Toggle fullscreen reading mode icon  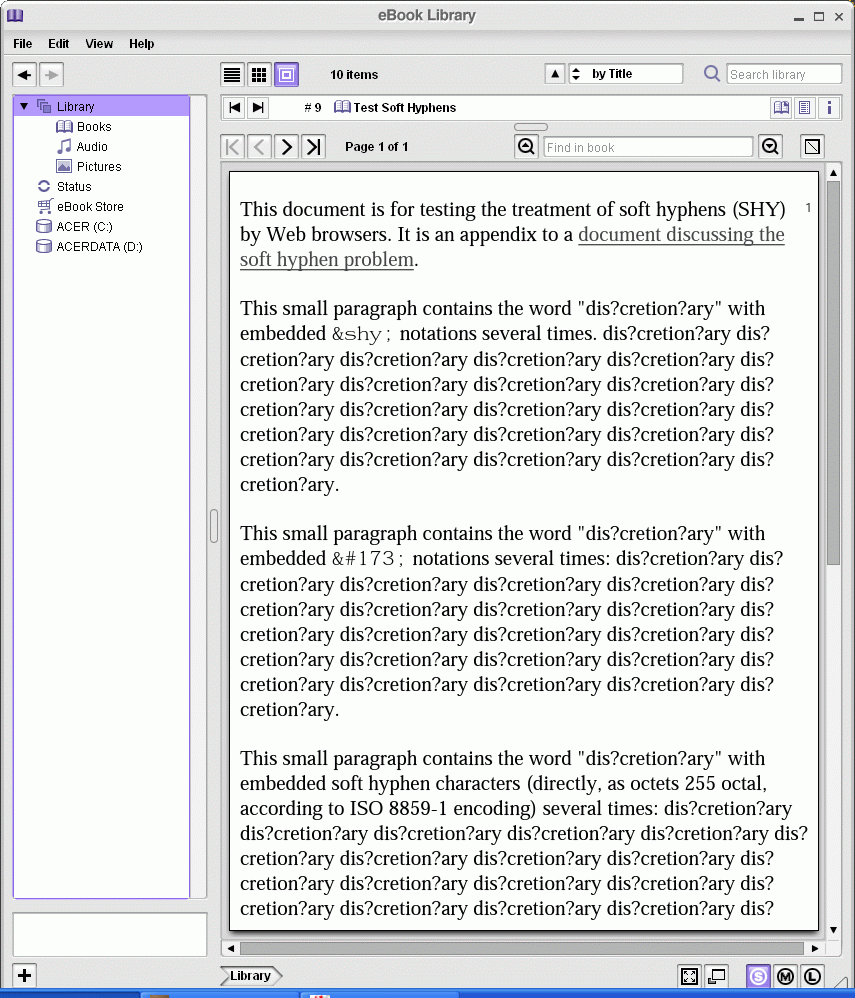pos(689,976)
